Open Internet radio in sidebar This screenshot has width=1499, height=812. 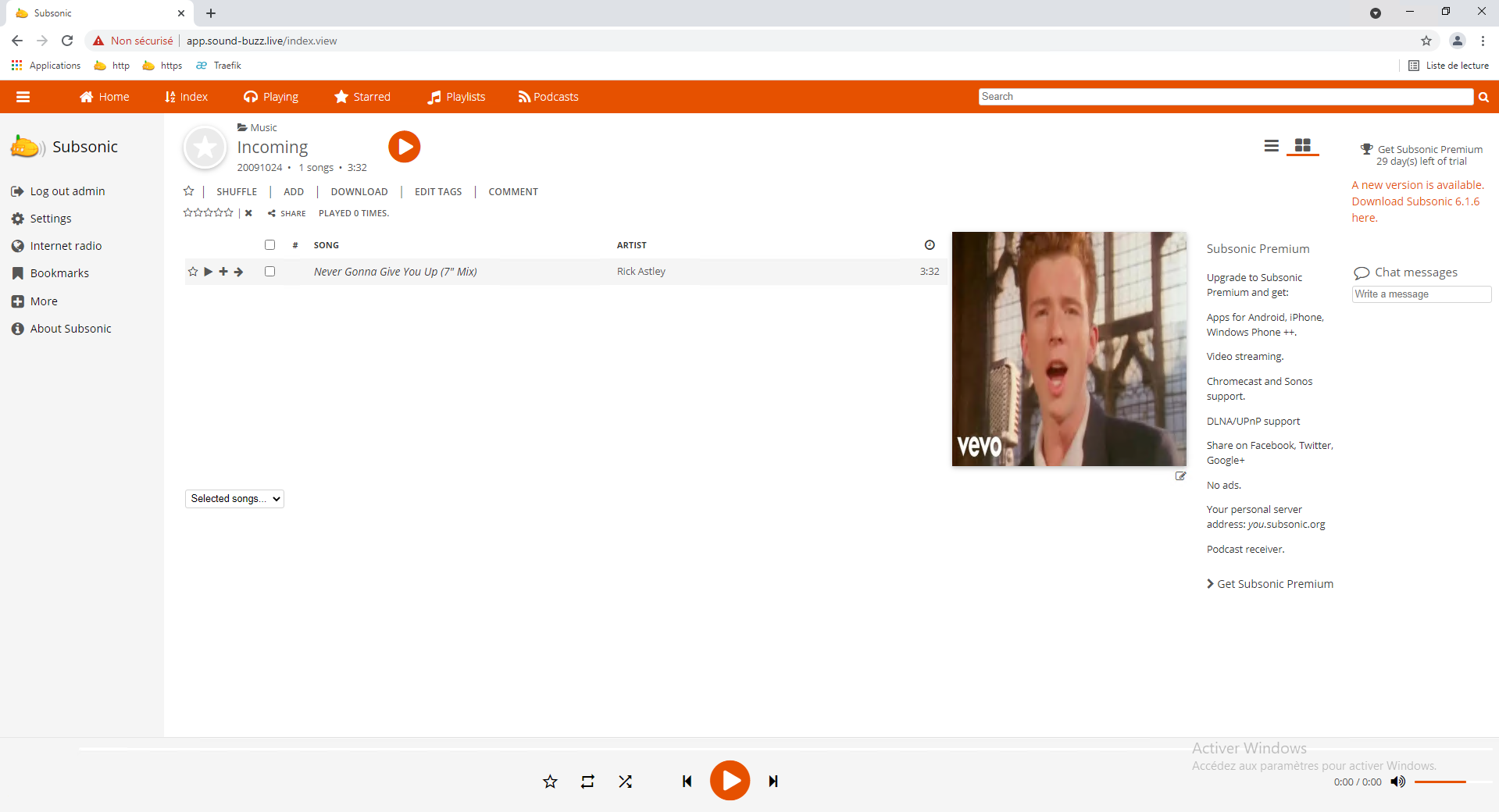click(57, 246)
